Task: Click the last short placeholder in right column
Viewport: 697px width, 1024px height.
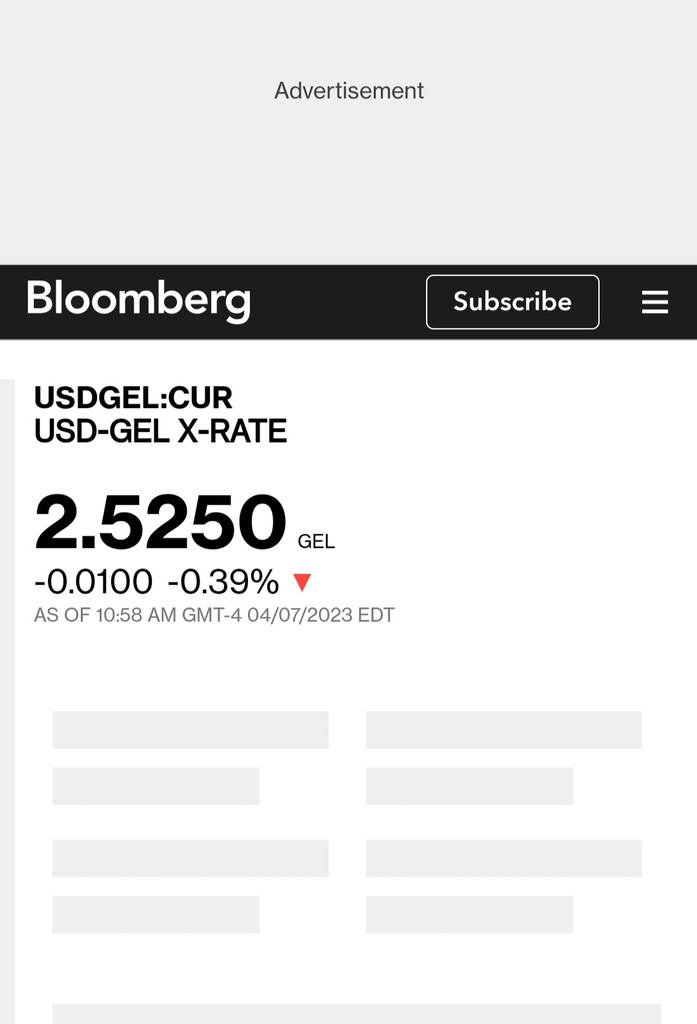Action: click(x=469, y=914)
